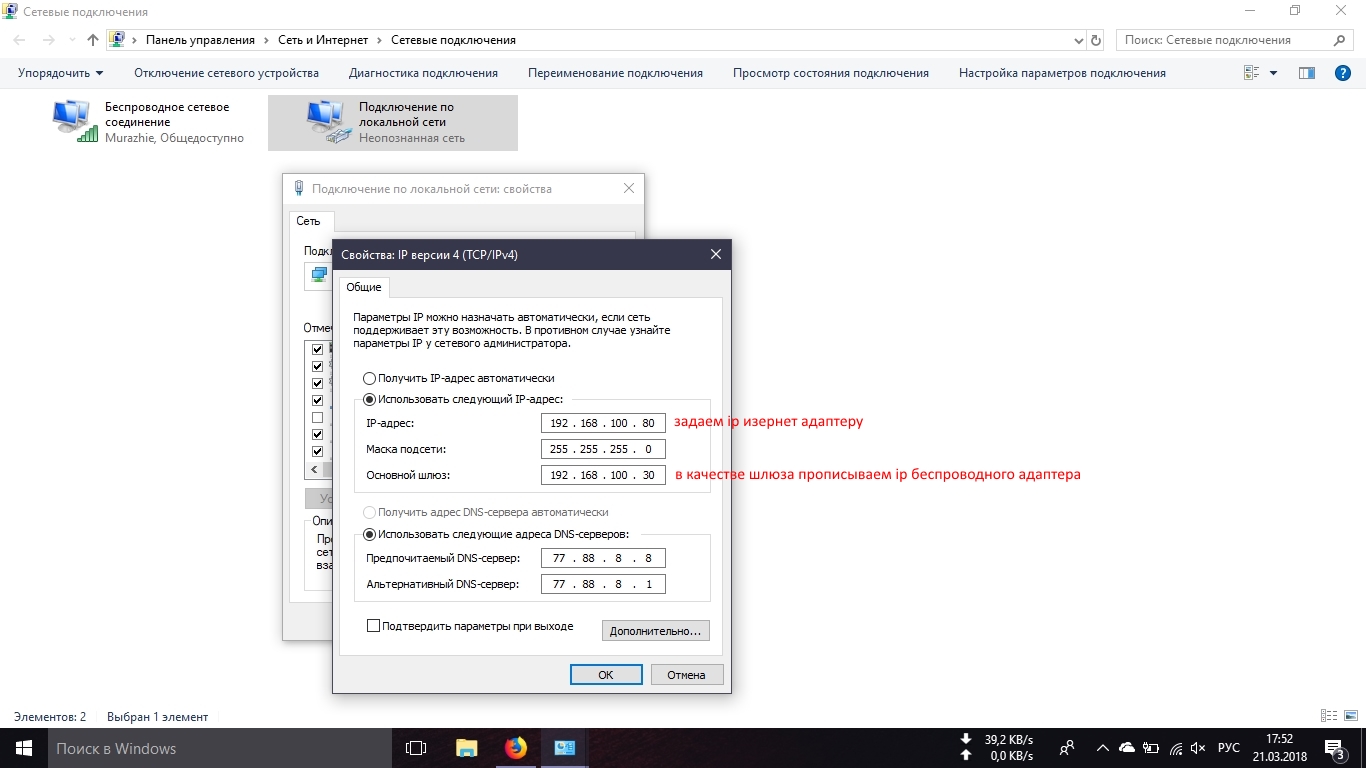Enable validate settings upon exit checkbox

(374, 626)
